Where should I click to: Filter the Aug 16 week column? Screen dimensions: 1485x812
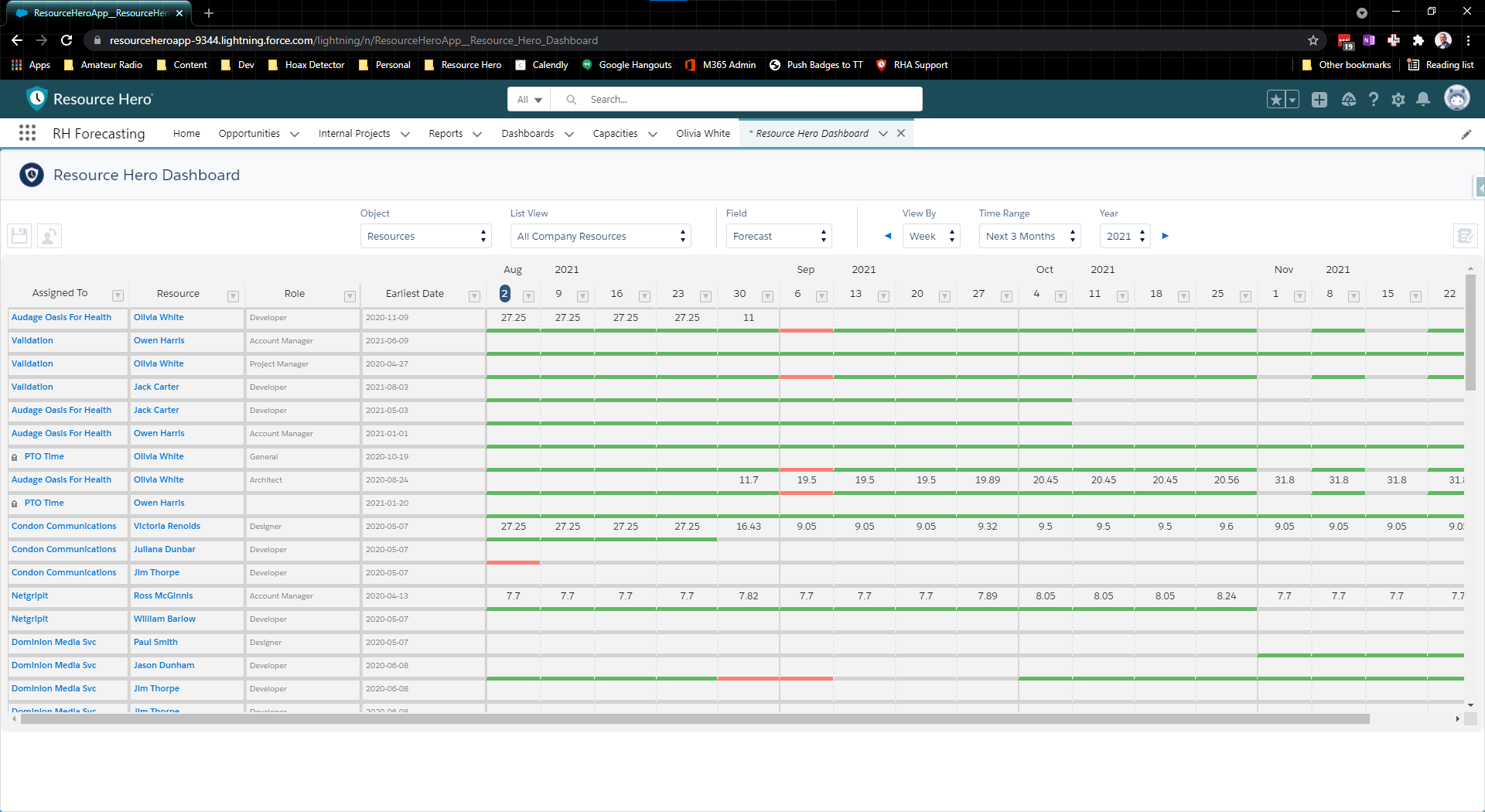tap(644, 295)
